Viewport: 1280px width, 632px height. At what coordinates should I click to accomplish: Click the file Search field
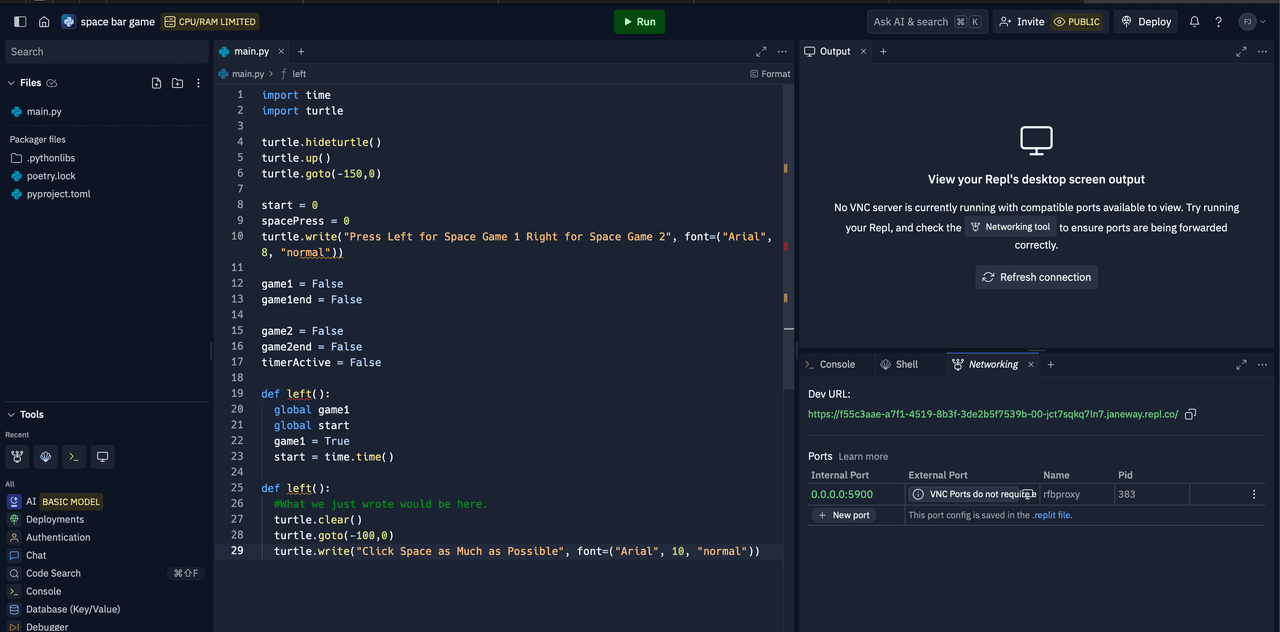[105, 52]
